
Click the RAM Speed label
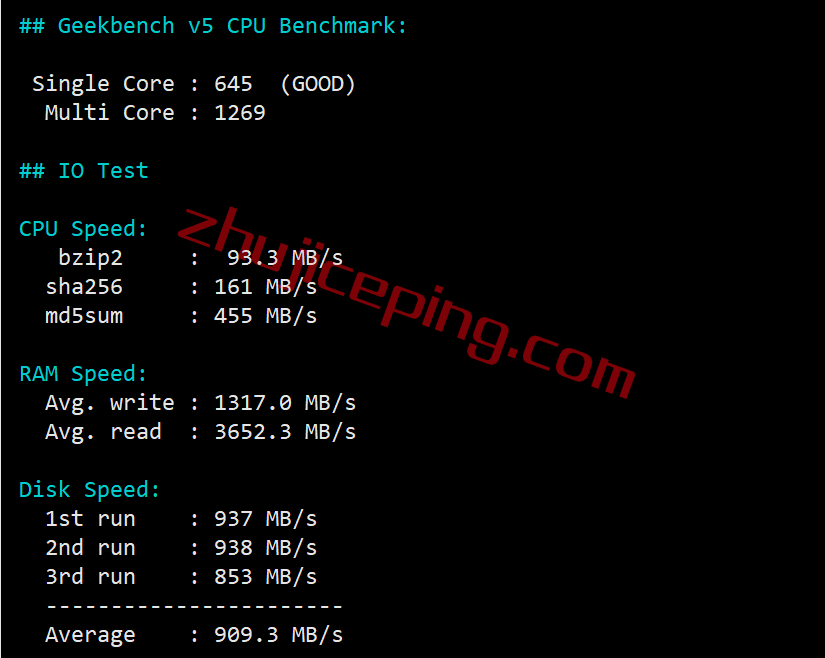coord(83,374)
